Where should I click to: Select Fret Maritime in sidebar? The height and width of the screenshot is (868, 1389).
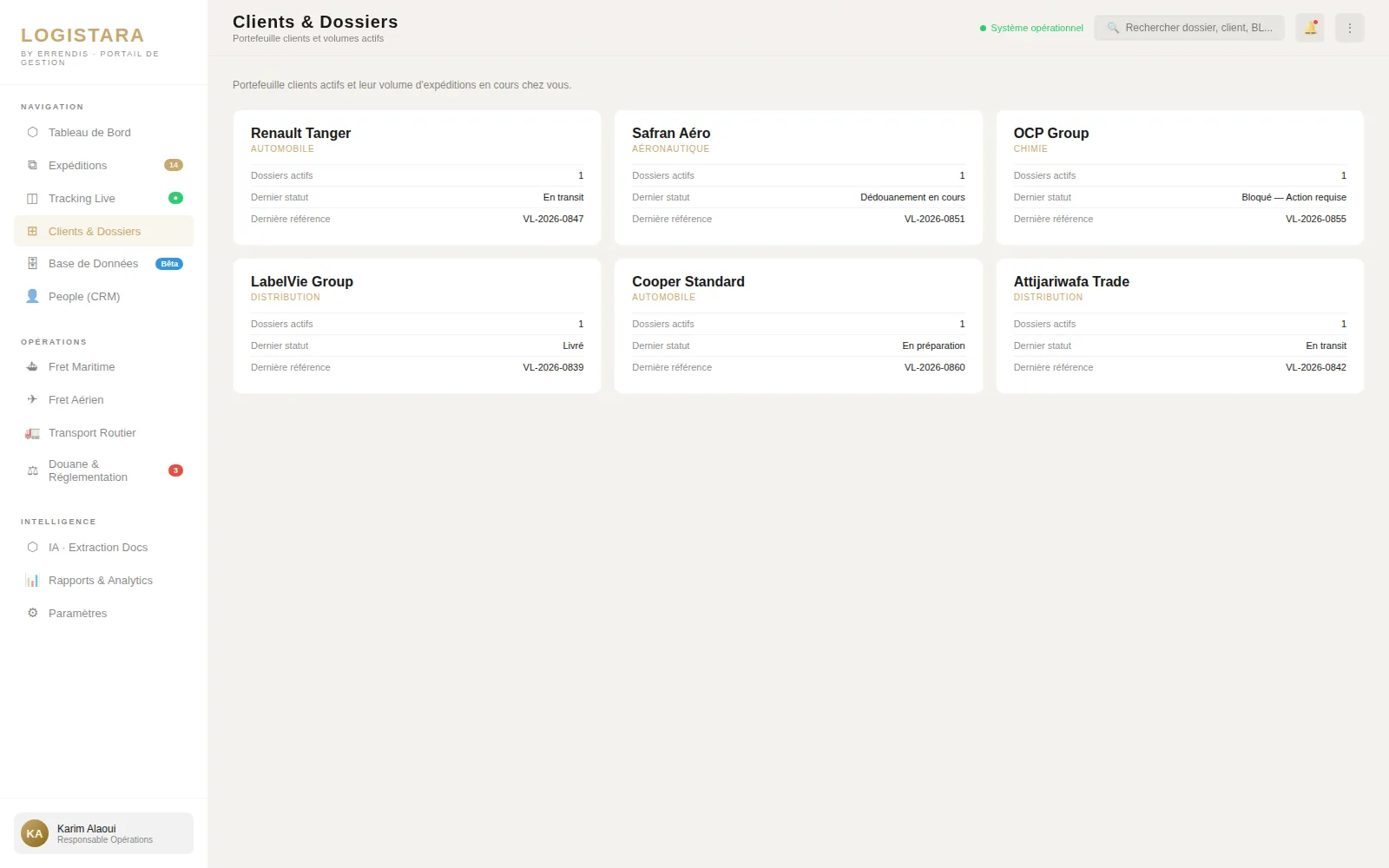pyautogui.click(x=103, y=367)
